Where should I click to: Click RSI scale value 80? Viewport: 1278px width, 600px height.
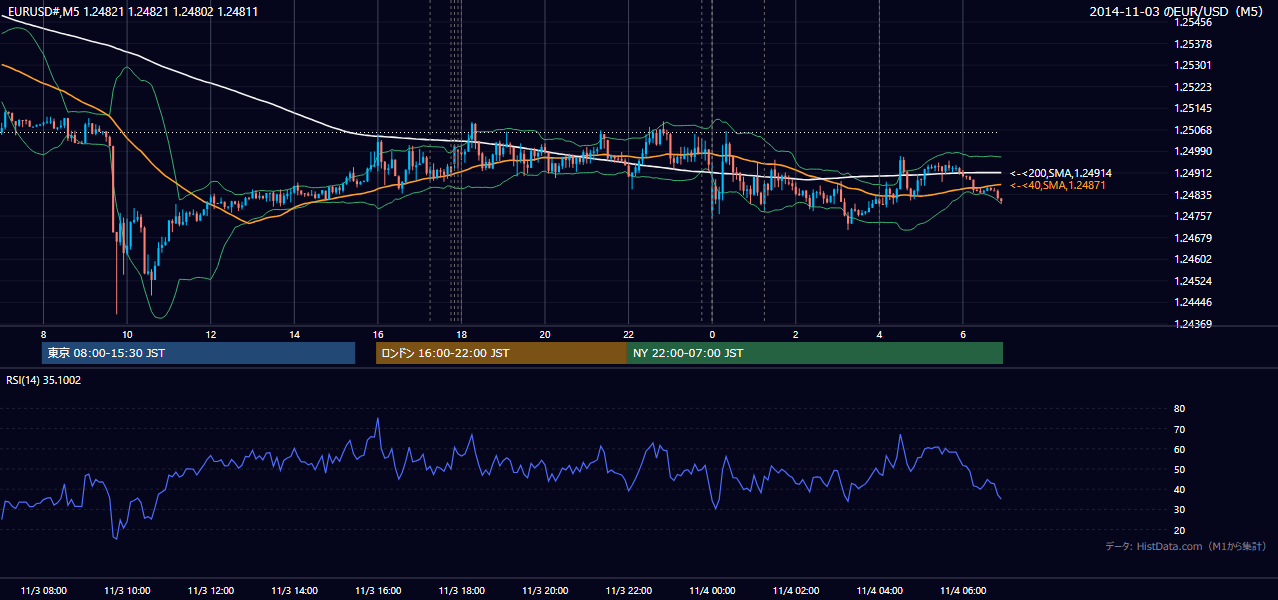(x=1179, y=409)
